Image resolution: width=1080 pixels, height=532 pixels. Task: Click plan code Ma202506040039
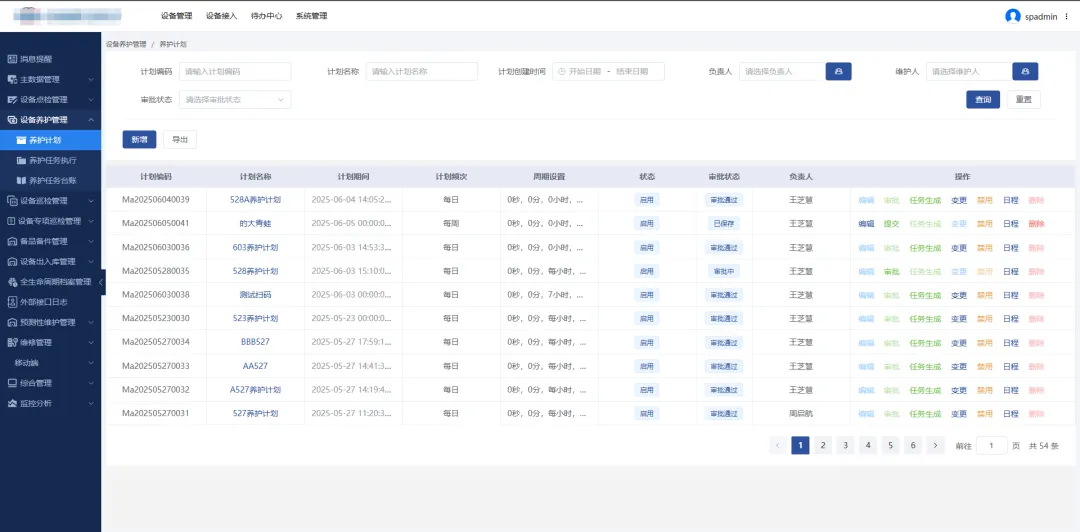[156, 201]
